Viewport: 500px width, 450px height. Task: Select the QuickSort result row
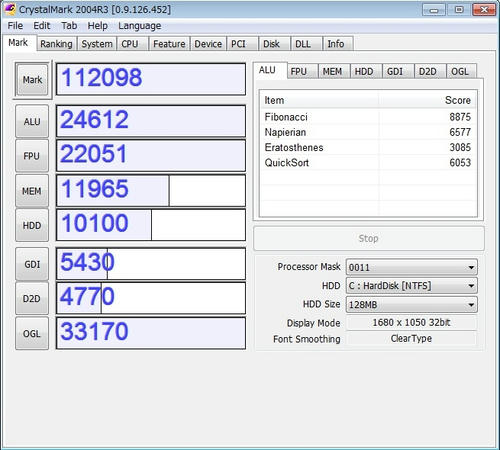[x=368, y=163]
